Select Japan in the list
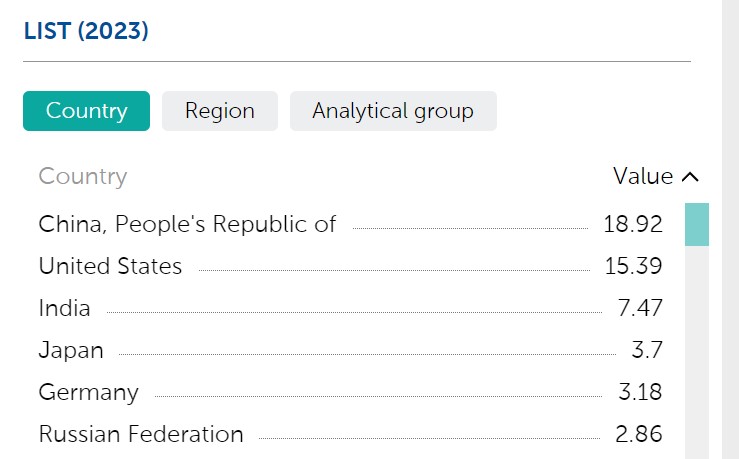Image resolution: width=739 pixels, height=459 pixels. coord(350,350)
